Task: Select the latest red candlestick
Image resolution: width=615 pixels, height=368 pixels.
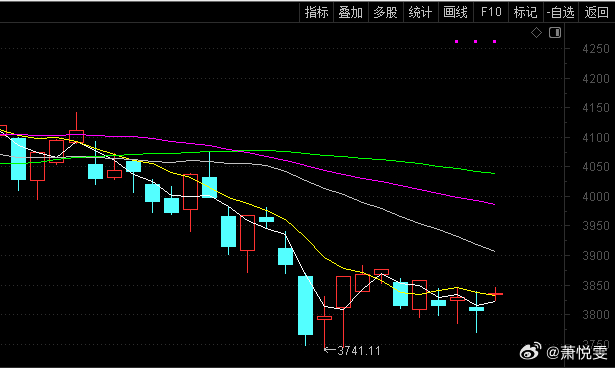Action: [x=495, y=293]
